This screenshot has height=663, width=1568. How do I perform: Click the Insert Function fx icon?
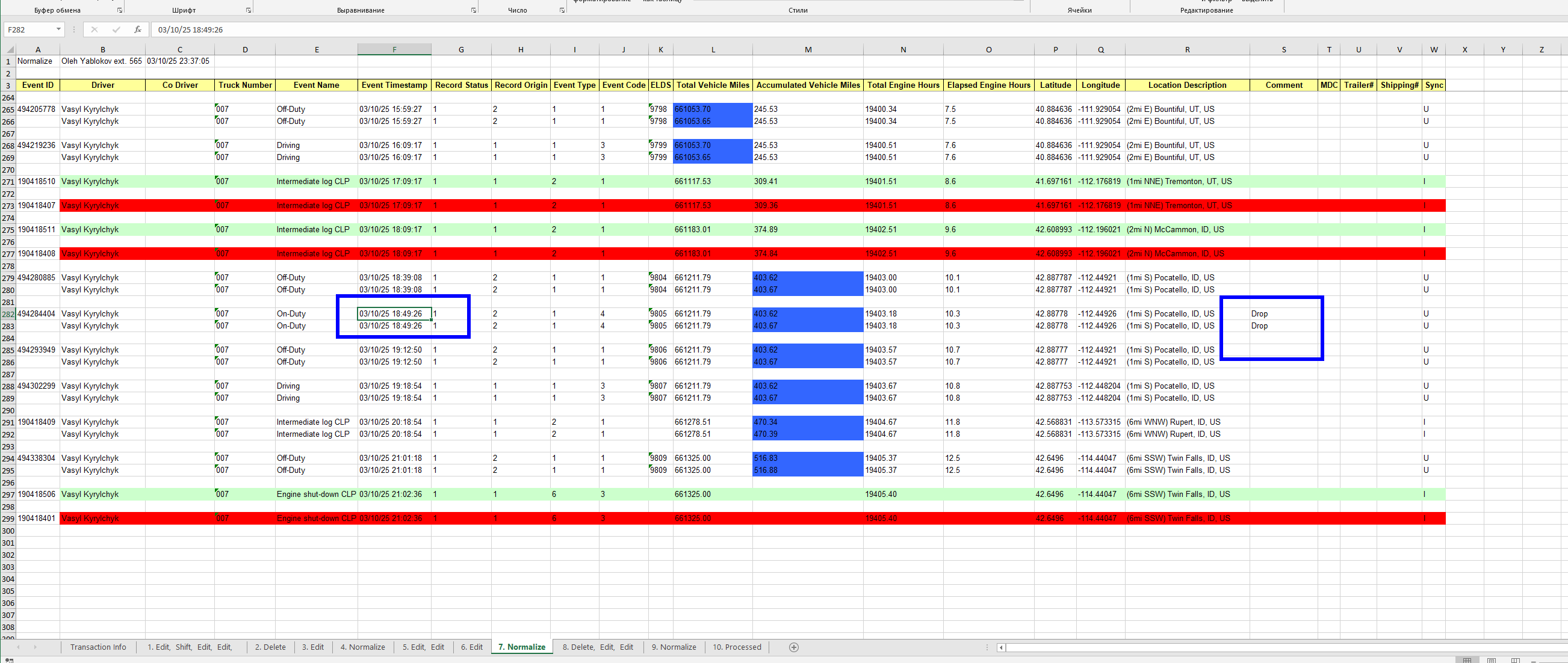(138, 29)
